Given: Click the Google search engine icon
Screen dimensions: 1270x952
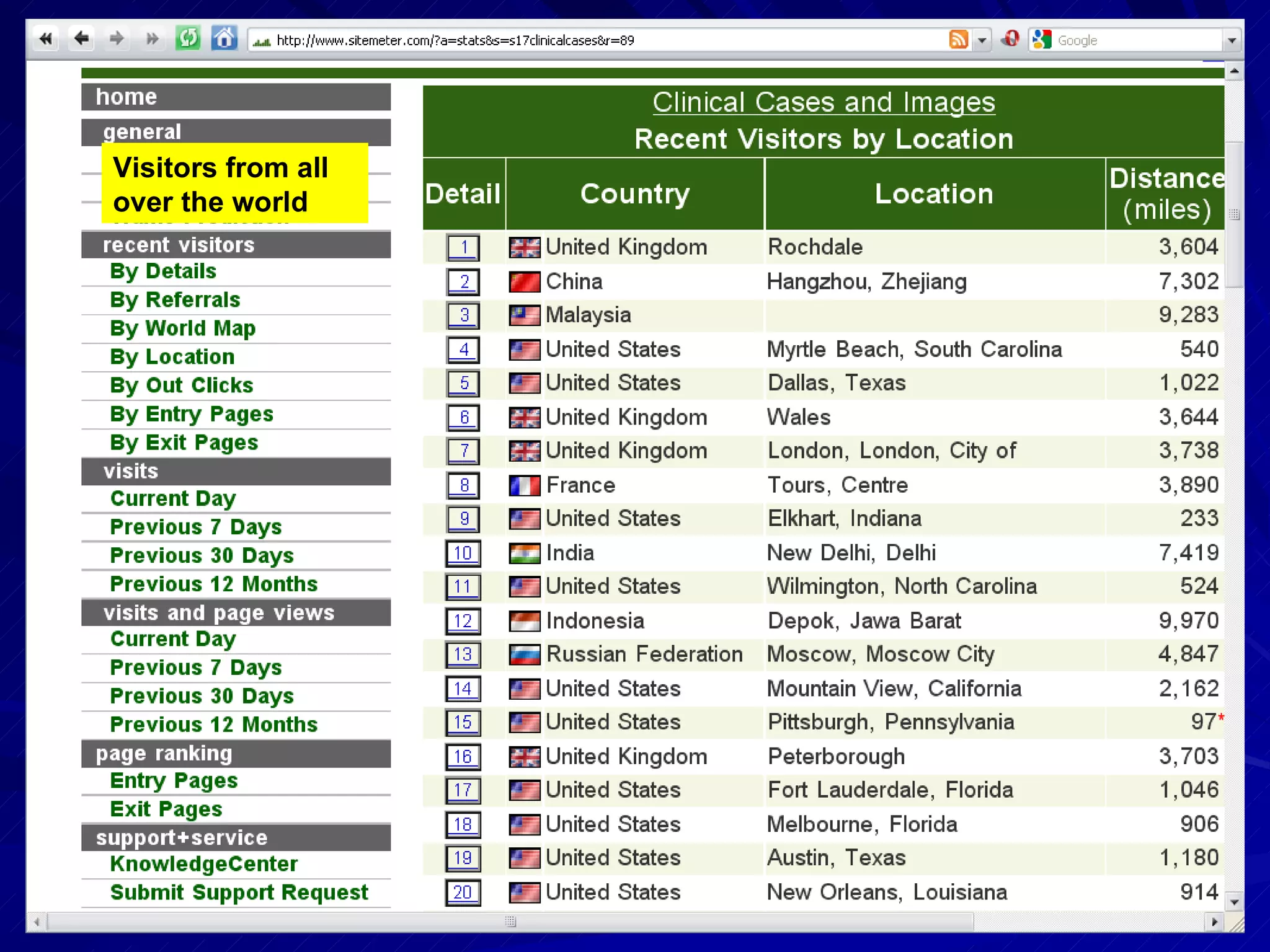Looking at the screenshot, I should tap(1042, 40).
